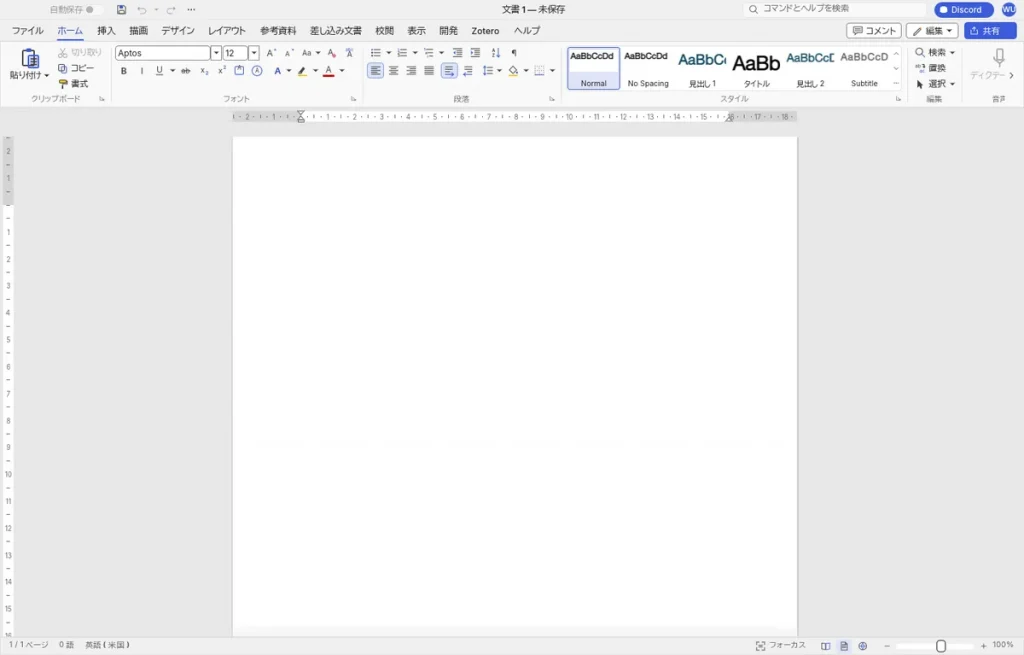Open the font size dropdown arrow
The height and width of the screenshot is (655, 1024).
254,53
